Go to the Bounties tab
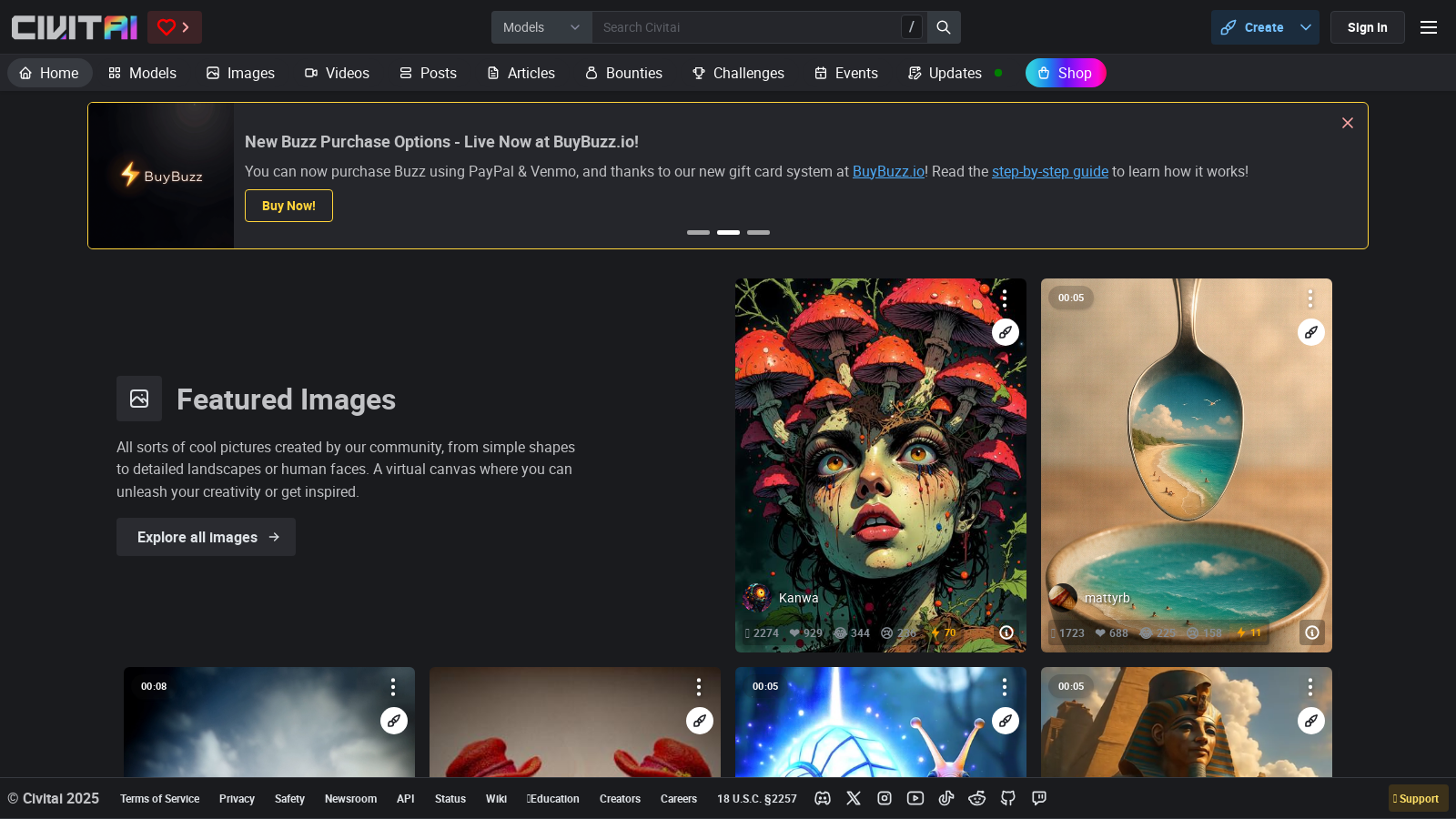Viewport: 1456px width, 819px height. pos(623,73)
